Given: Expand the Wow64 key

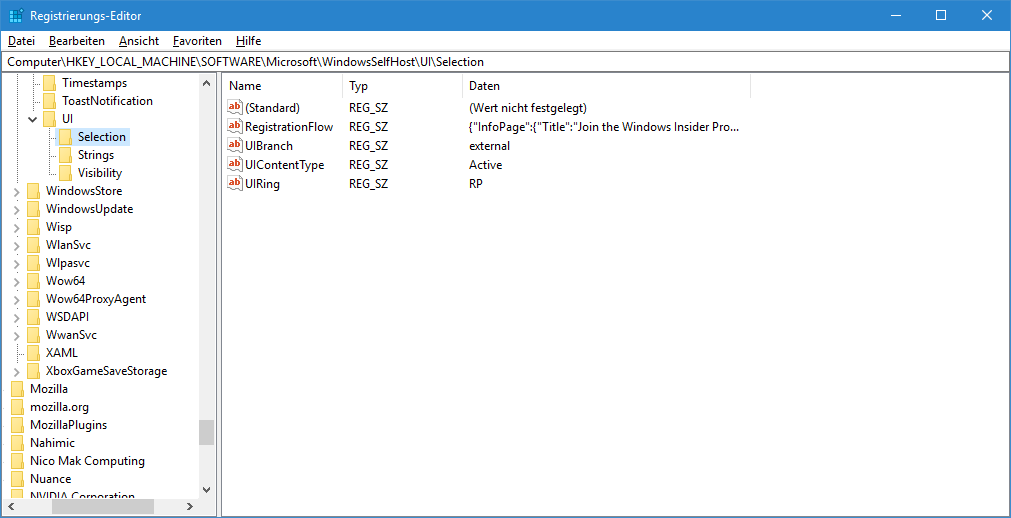Looking at the screenshot, I should pos(16,282).
